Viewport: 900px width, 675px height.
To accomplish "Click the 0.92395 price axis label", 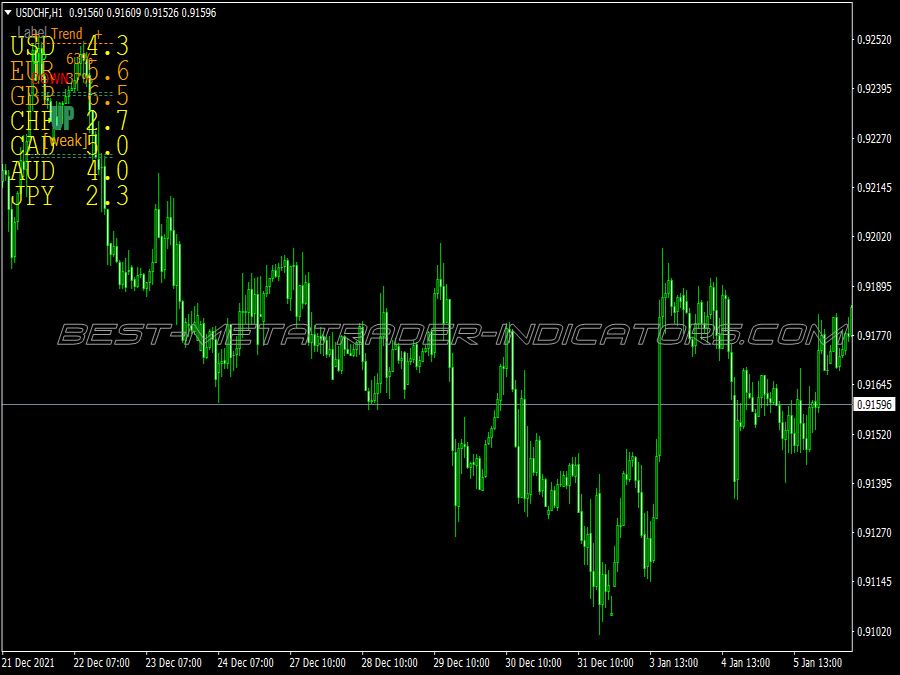I will 874,89.
